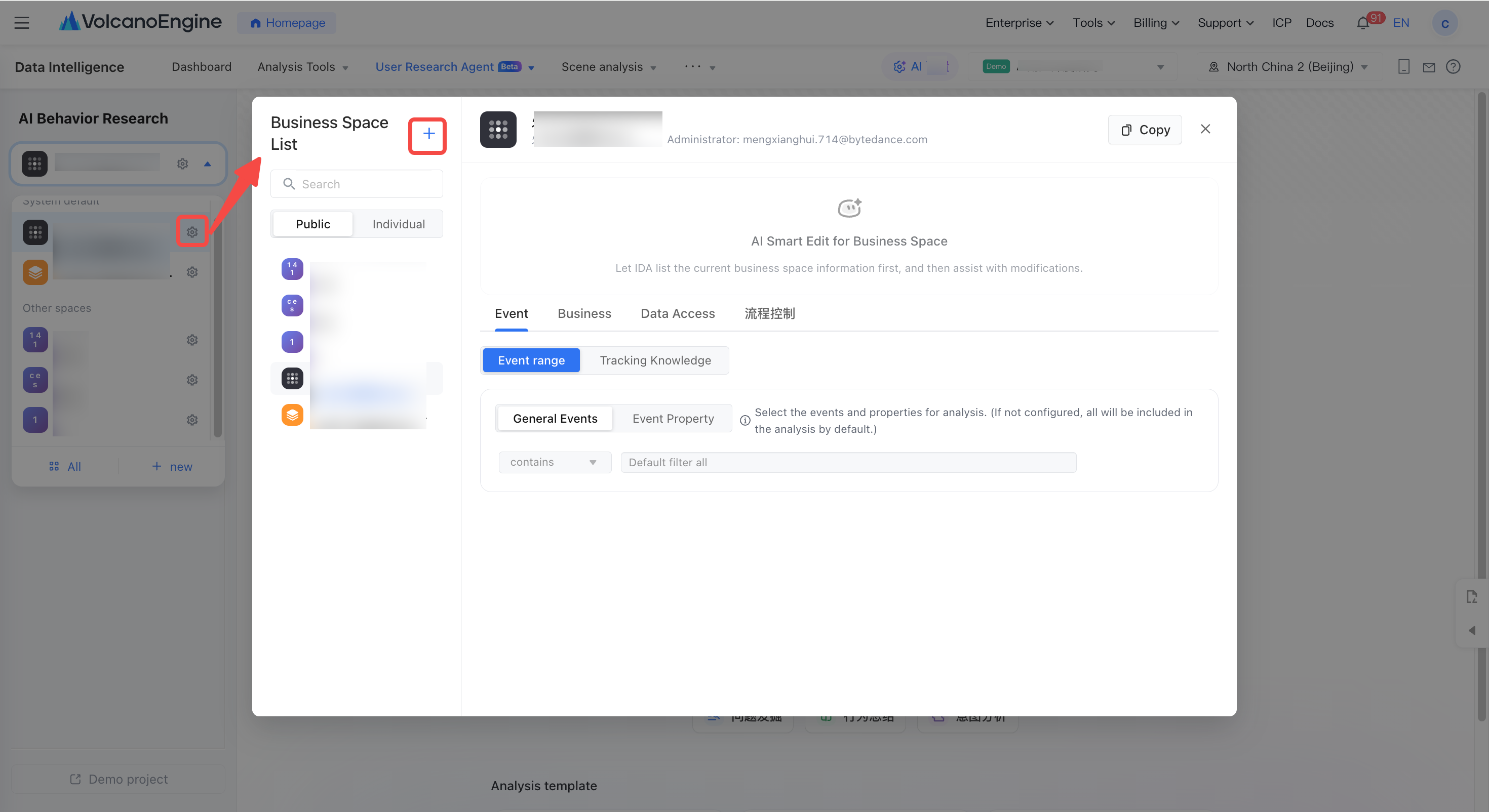Select Event Property segment

[x=673, y=419]
